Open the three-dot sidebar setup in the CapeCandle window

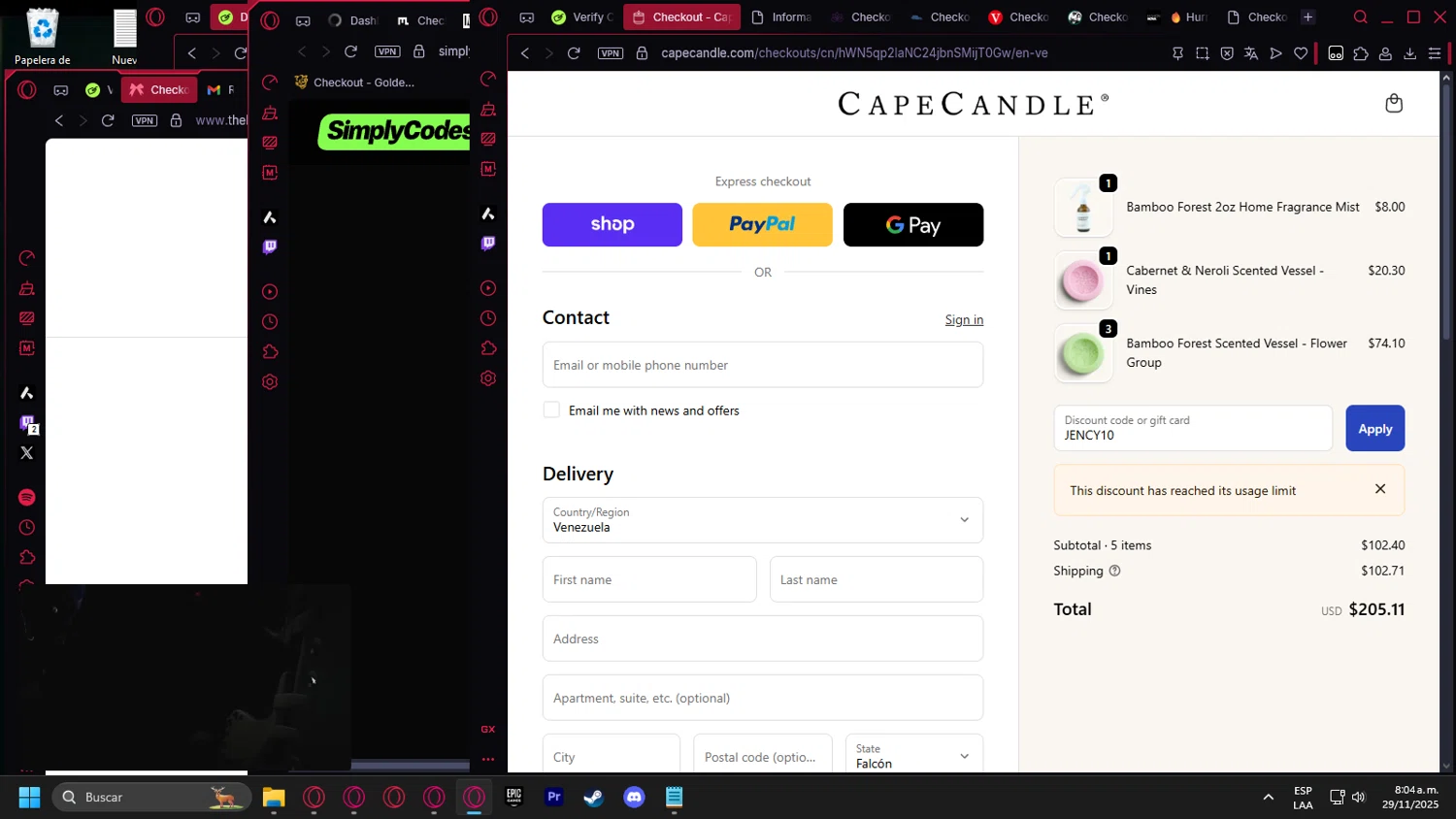click(488, 759)
